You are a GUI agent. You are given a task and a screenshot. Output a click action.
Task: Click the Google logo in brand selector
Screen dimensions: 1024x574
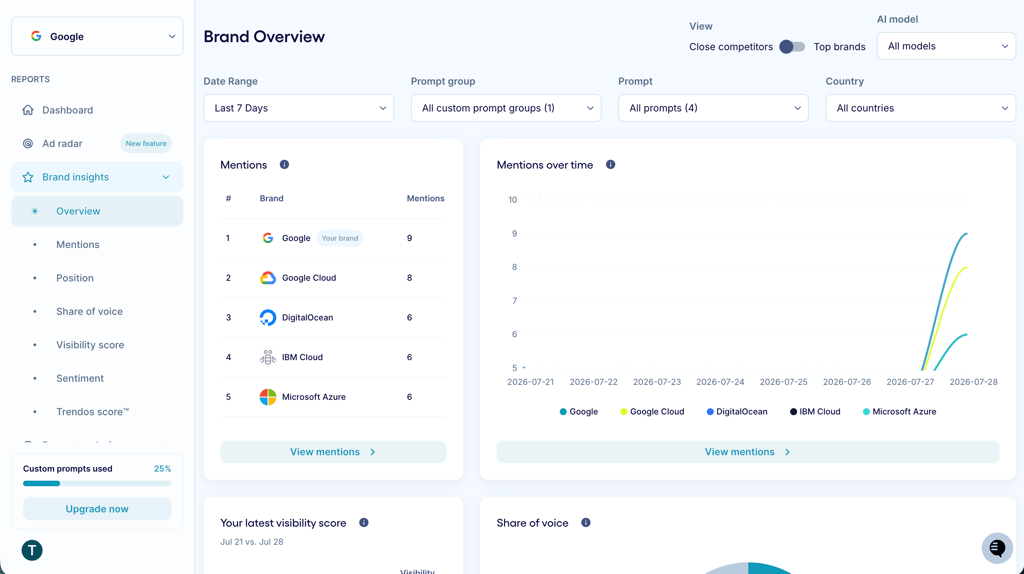coord(36,37)
